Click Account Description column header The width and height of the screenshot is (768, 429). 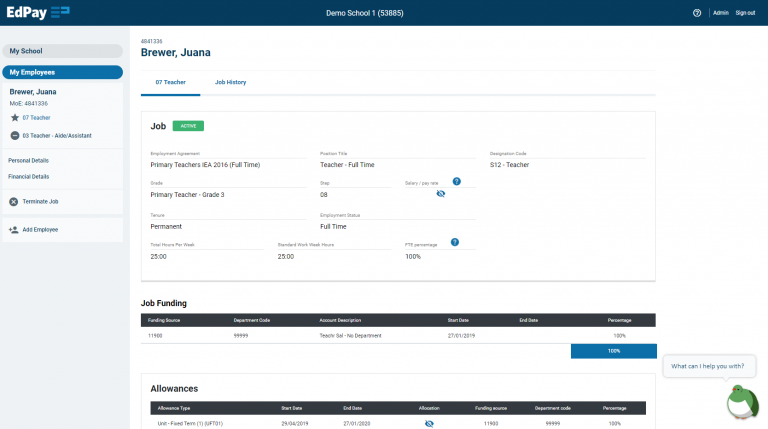pos(340,320)
